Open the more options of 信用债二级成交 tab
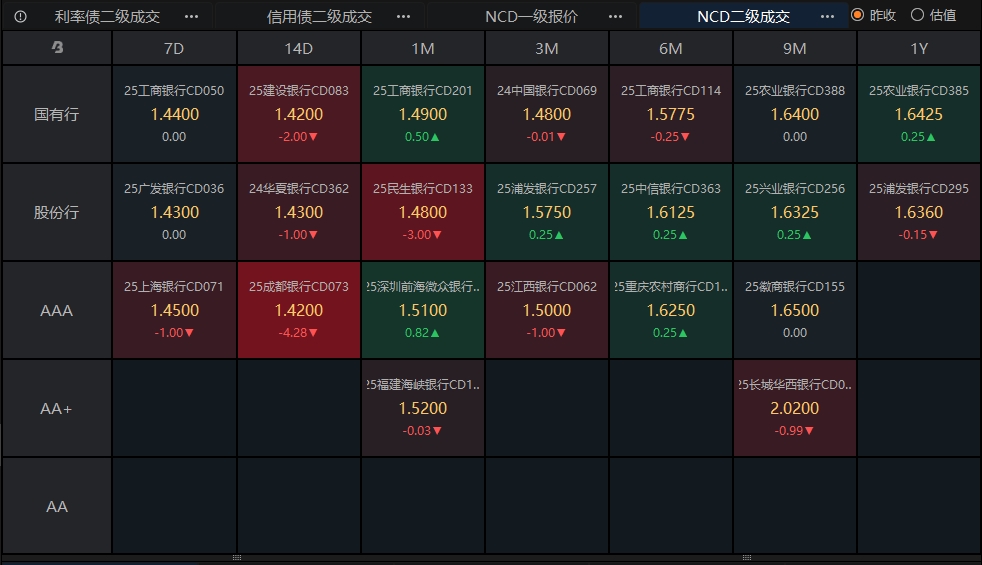982x565 pixels. (404, 16)
